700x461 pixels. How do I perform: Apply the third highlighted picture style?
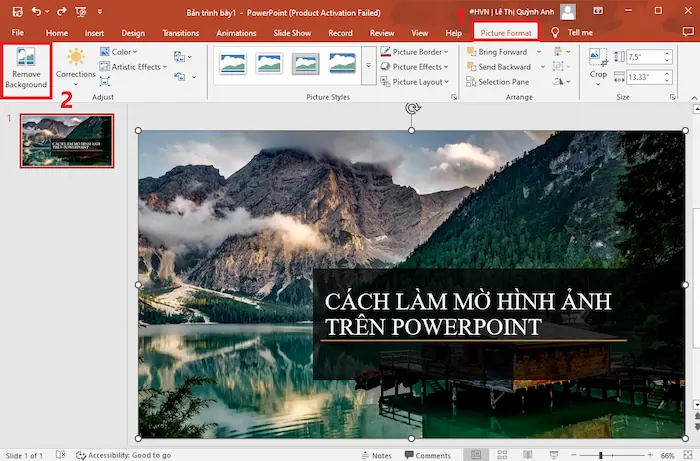(306, 63)
